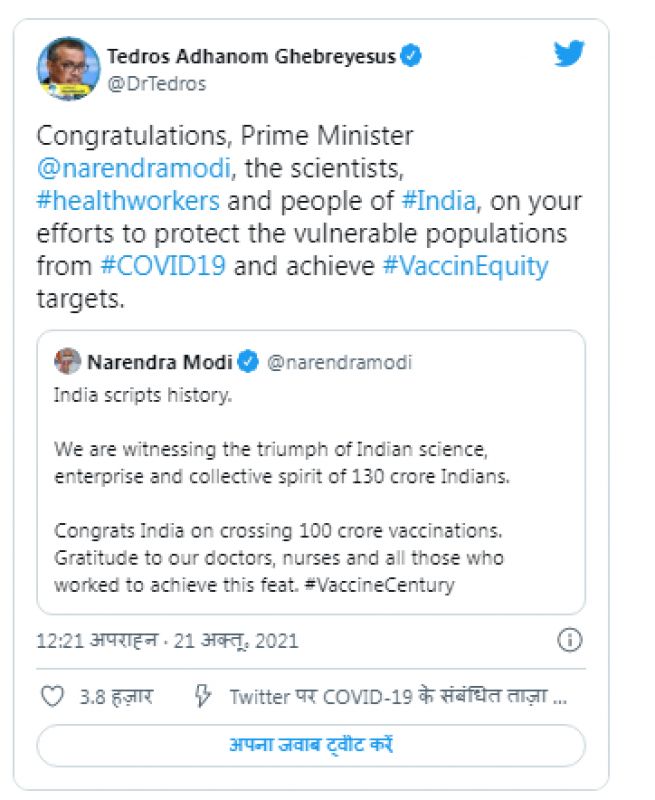Click Narendra Modi verified badge
This screenshot has height=800, width=655.
coord(248,361)
